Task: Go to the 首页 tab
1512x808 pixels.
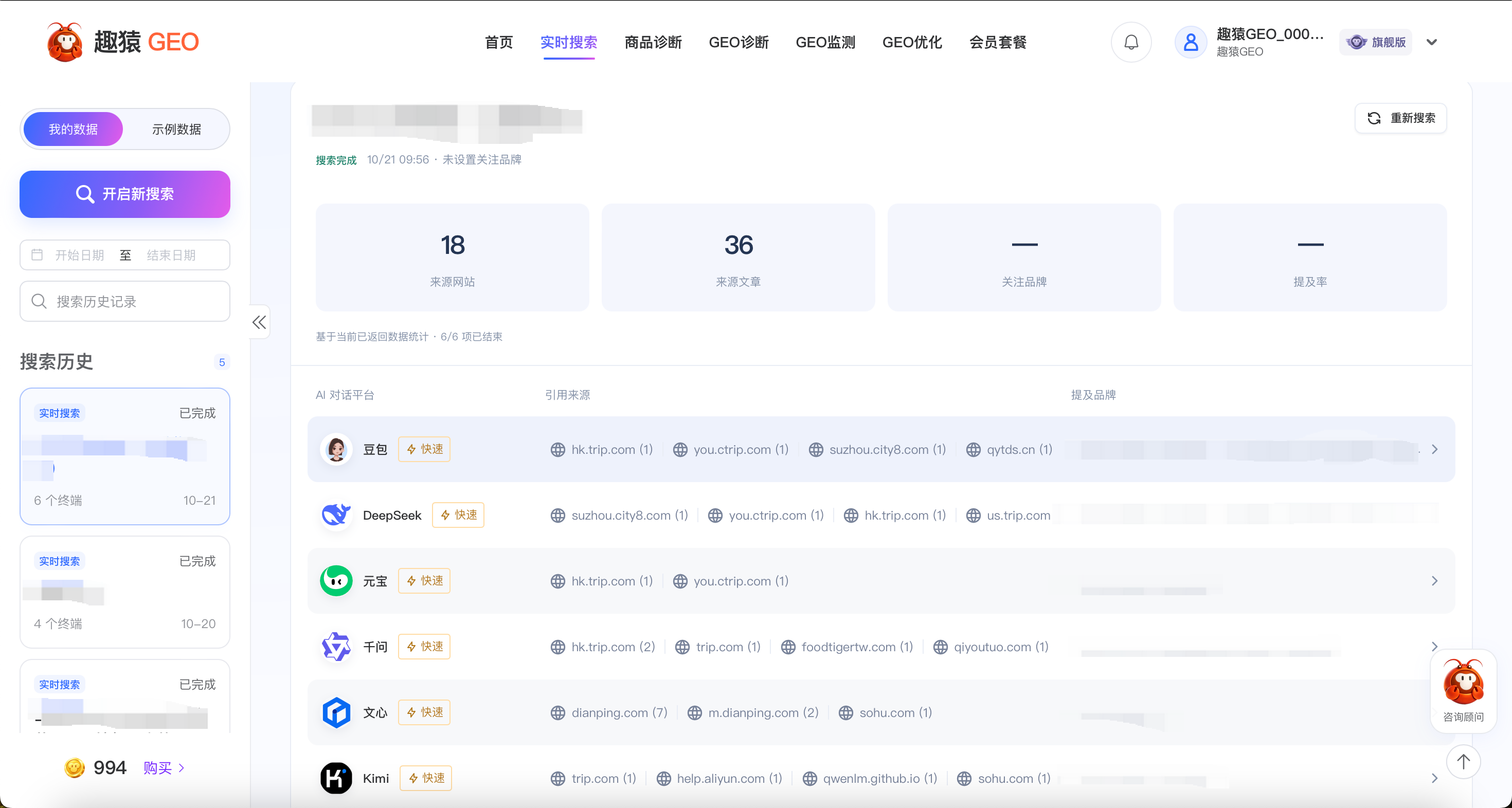Action: 499,42
